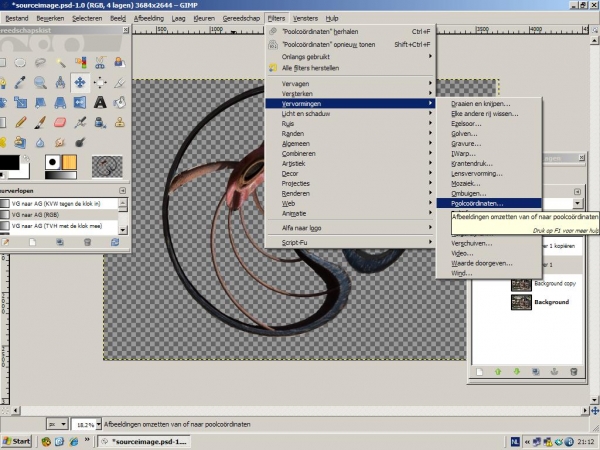Screen dimensions: 600x450
Task: Click the orange active pattern swatch
Action: click(x=69, y=162)
